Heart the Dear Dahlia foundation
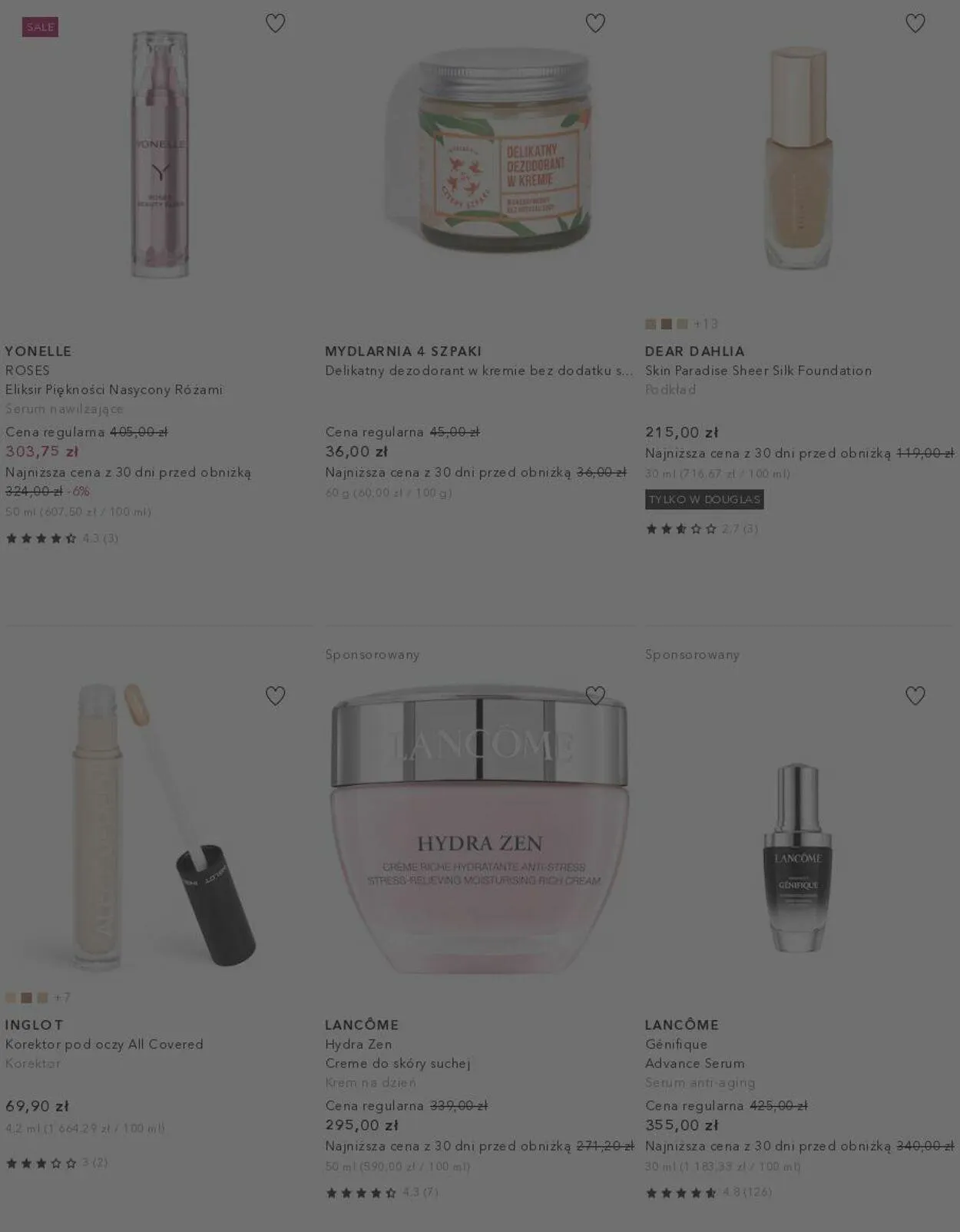 915,23
